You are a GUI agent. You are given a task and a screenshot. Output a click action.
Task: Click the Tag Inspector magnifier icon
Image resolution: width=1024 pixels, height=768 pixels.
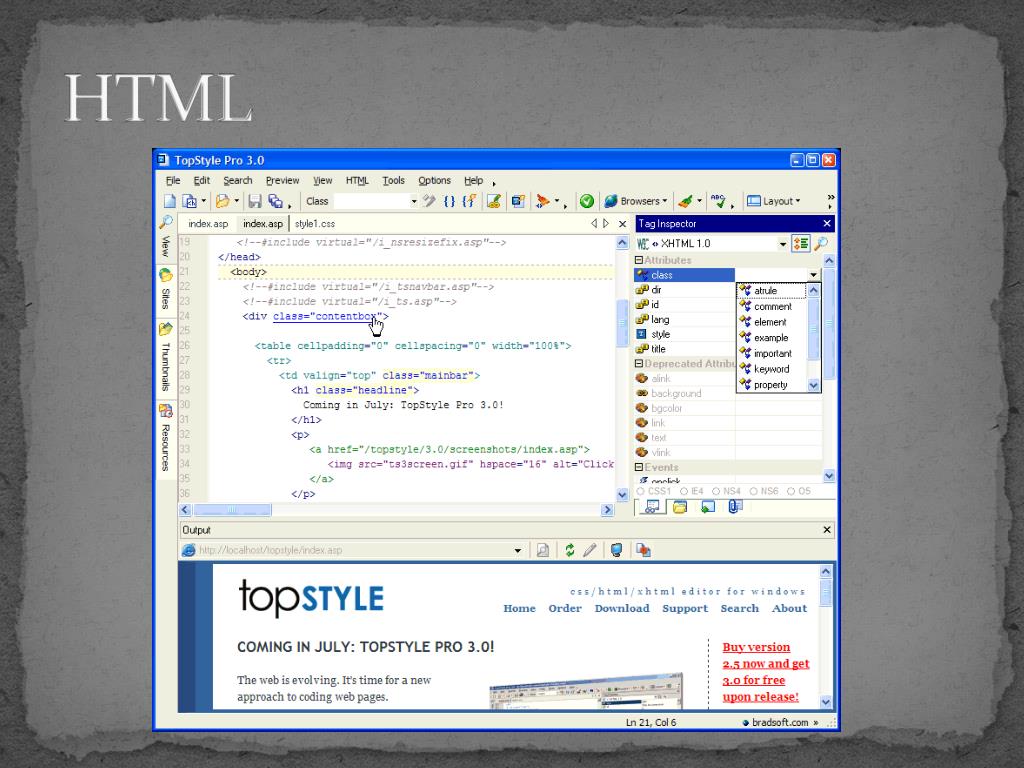[820, 244]
